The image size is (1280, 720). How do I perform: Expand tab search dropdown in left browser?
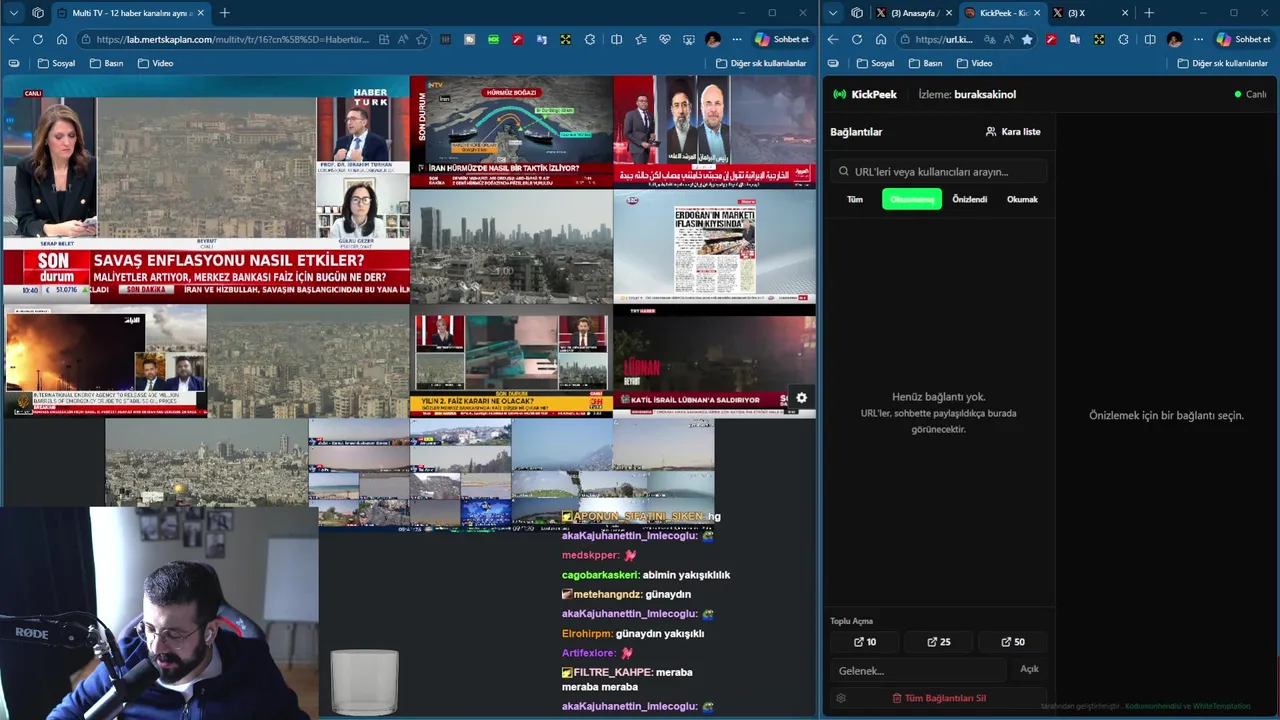14,13
